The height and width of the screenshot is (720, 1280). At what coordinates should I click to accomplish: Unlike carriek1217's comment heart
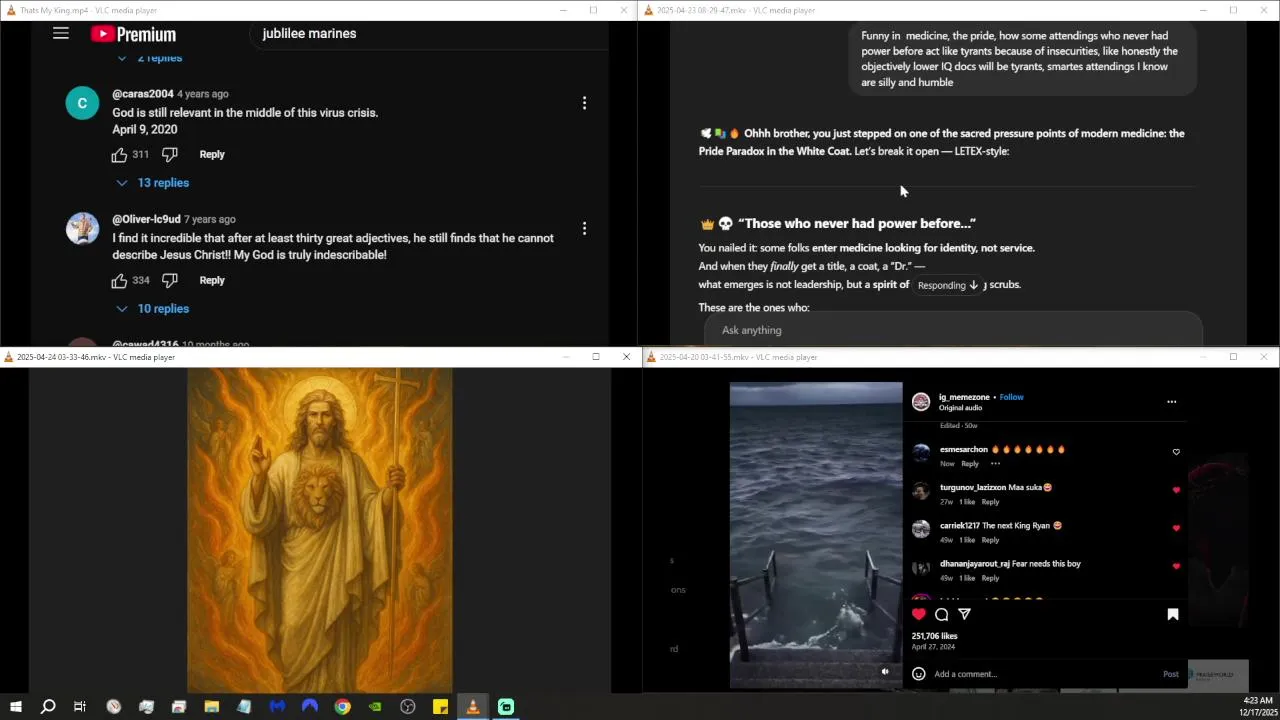(1176, 528)
